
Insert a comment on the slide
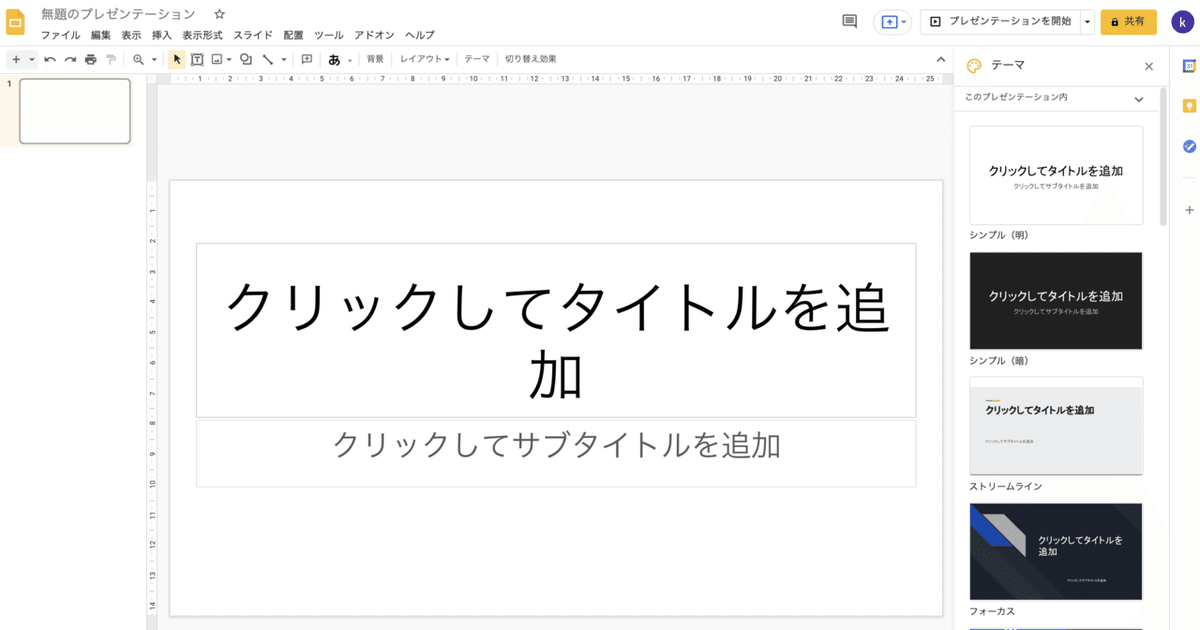[306, 59]
